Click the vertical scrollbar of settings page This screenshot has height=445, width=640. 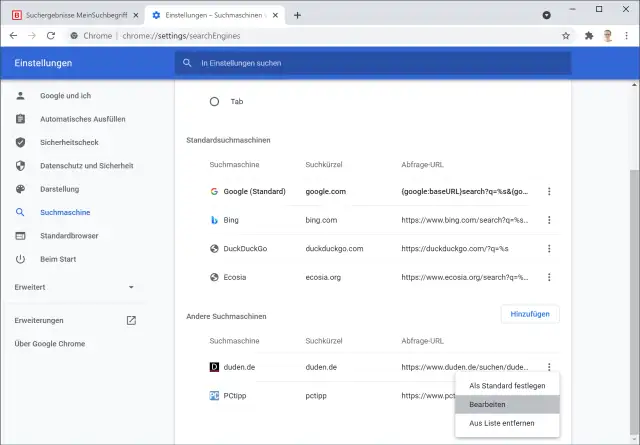(630, 250)
